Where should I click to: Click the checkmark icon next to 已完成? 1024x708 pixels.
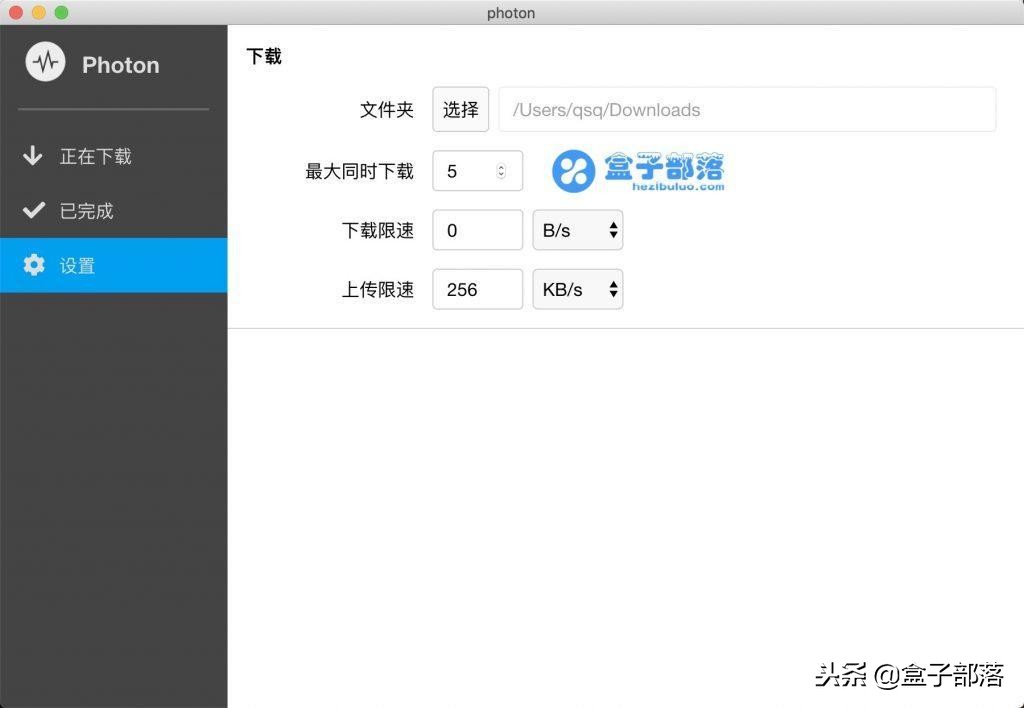[x=34, y=211]
